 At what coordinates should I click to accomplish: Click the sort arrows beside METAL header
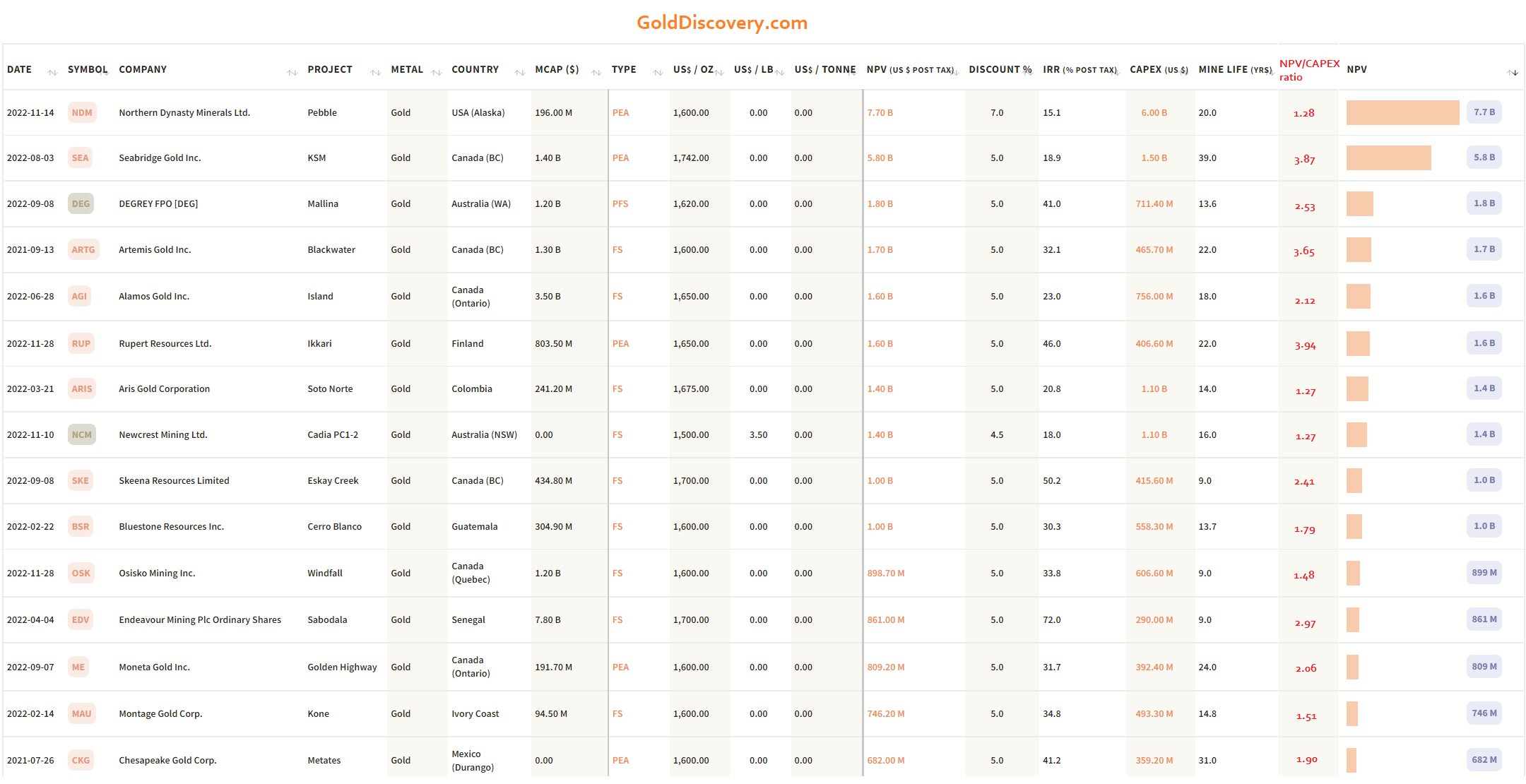click(x=437, y=72)
